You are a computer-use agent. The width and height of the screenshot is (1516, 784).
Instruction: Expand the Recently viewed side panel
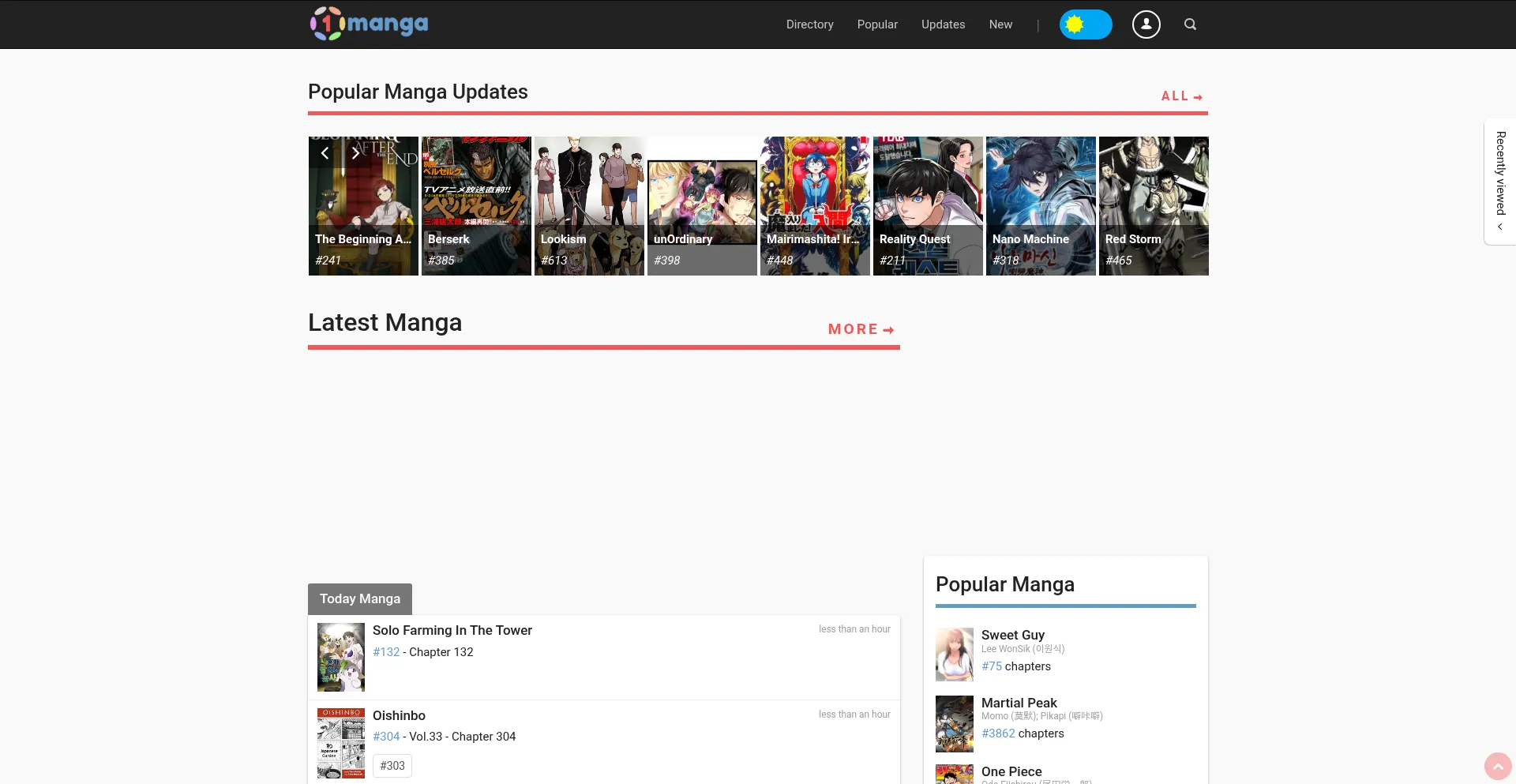pos(1500,182)
